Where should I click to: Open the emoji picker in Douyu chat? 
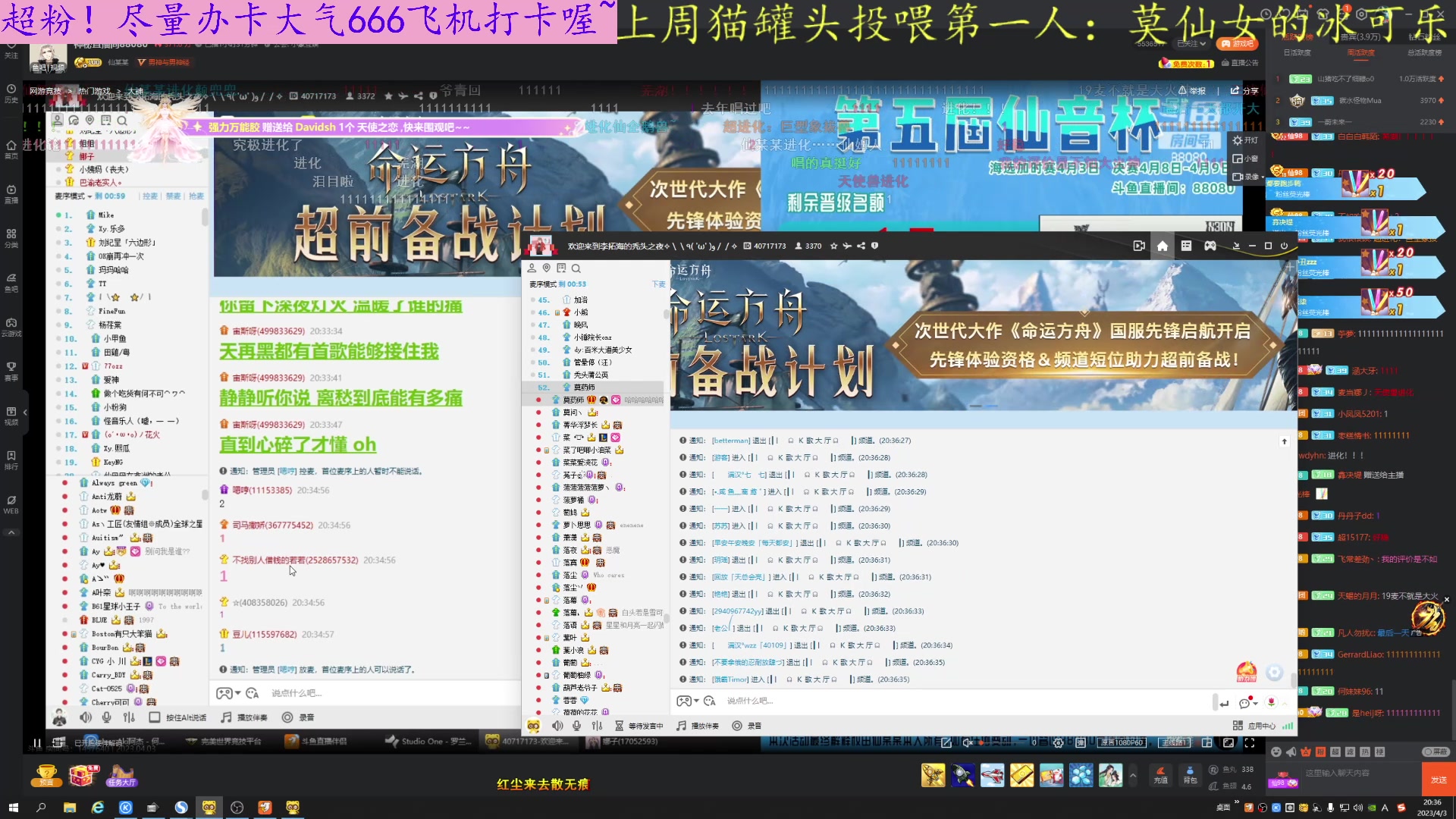(1276, 752)
